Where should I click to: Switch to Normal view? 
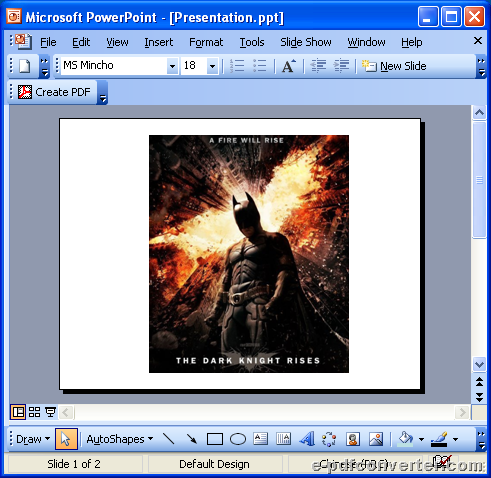pyautogui.click(x=18, y=412)
